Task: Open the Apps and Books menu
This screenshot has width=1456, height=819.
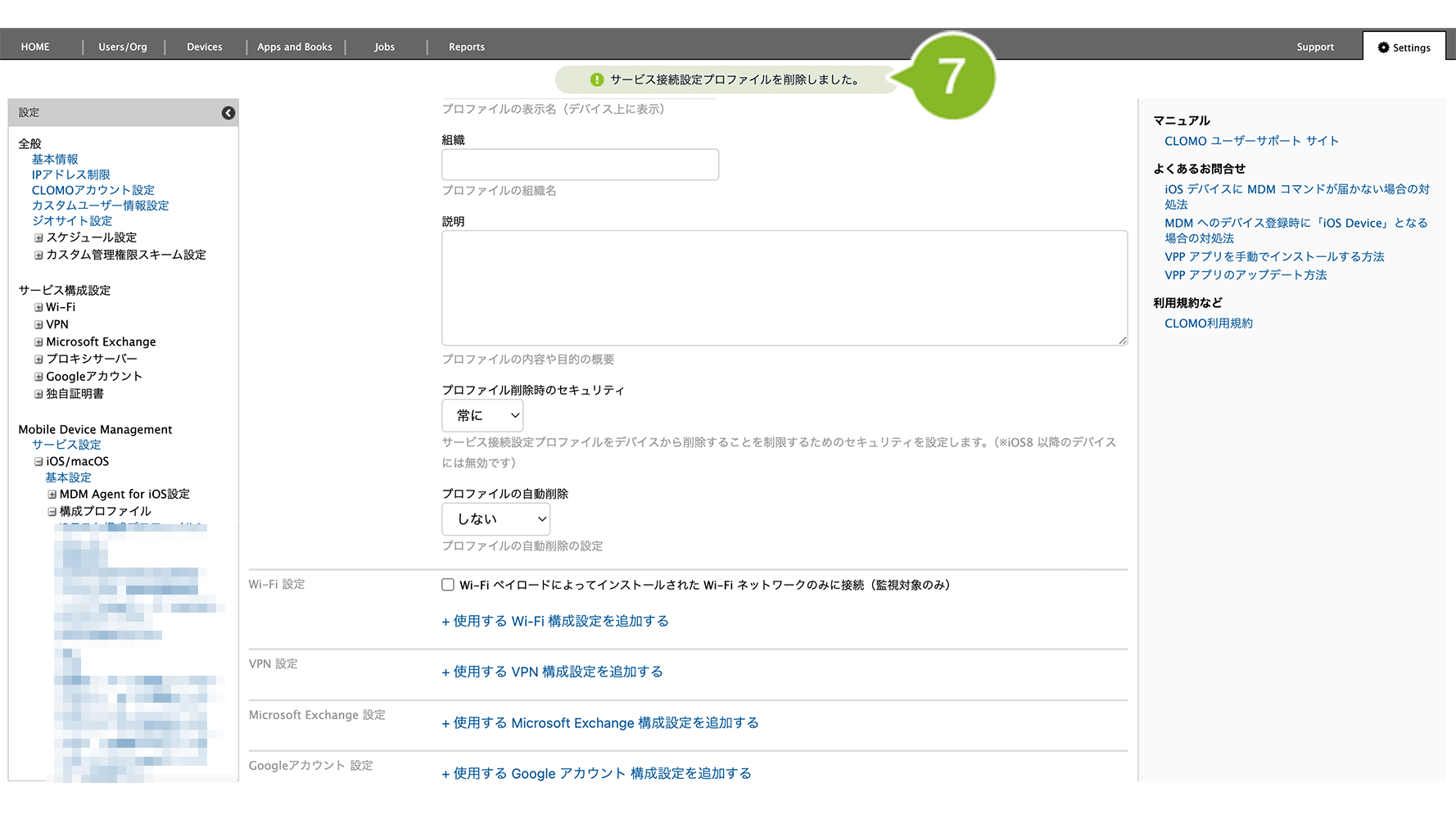Action: pos(294,47)
